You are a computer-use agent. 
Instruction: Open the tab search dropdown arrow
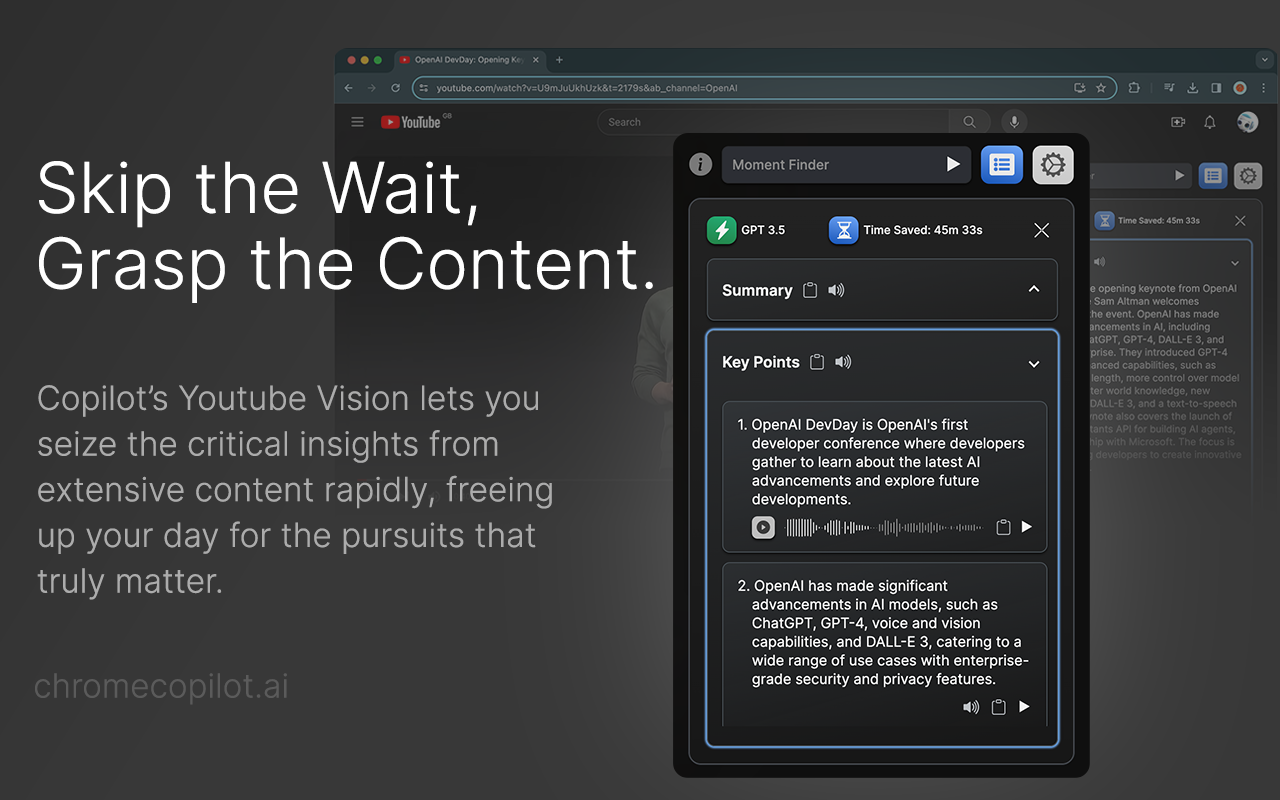(x=1264, y=60)
